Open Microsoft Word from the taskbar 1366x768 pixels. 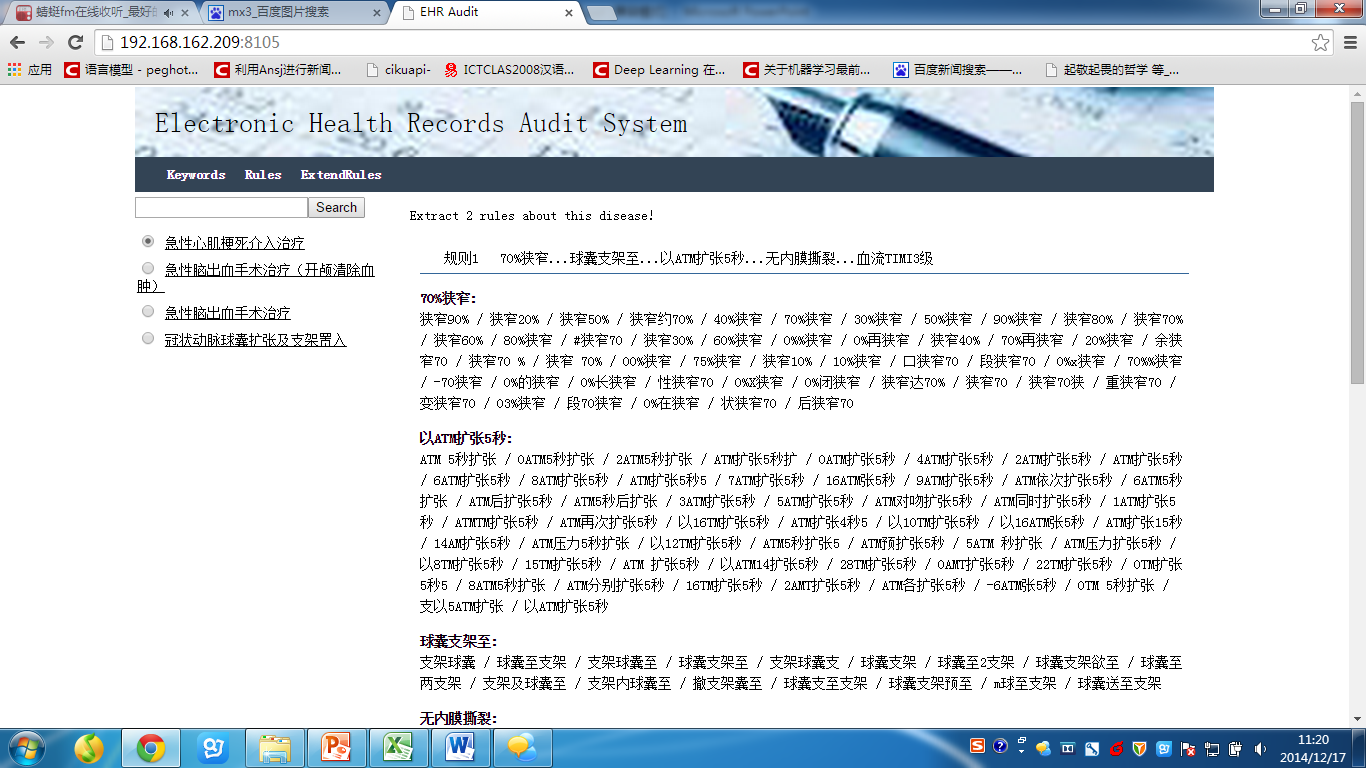point(460,747)
